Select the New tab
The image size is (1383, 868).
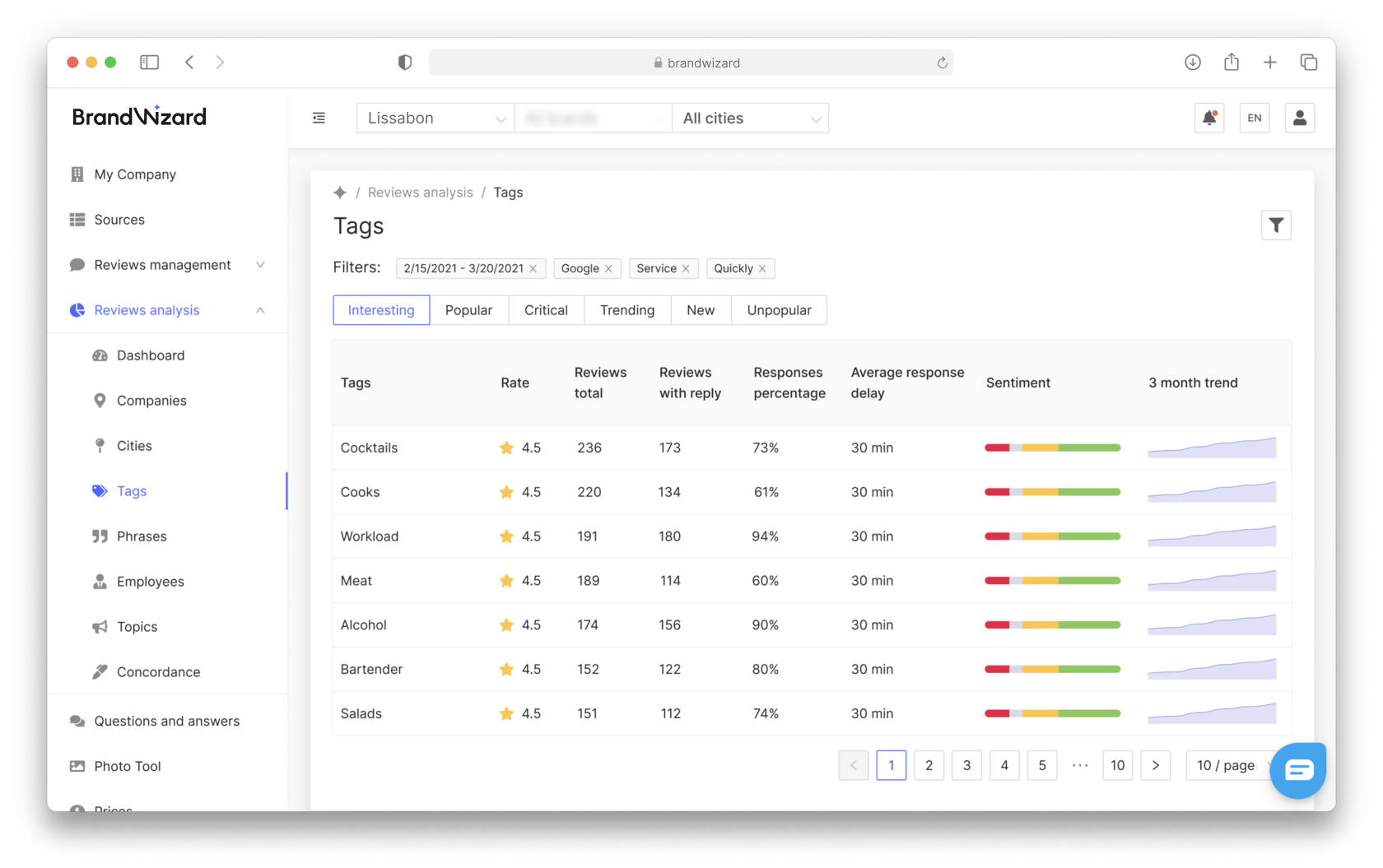coord(701,310)
